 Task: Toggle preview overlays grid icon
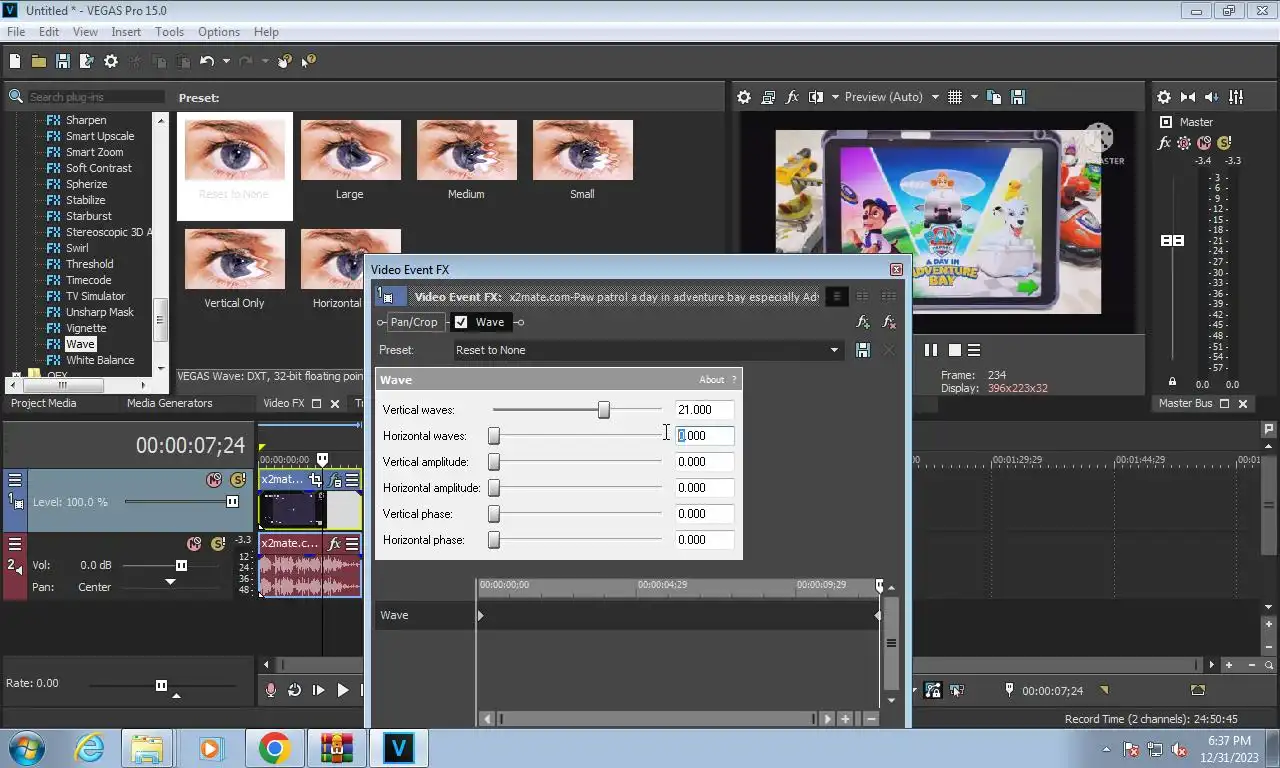click(955, 97)
